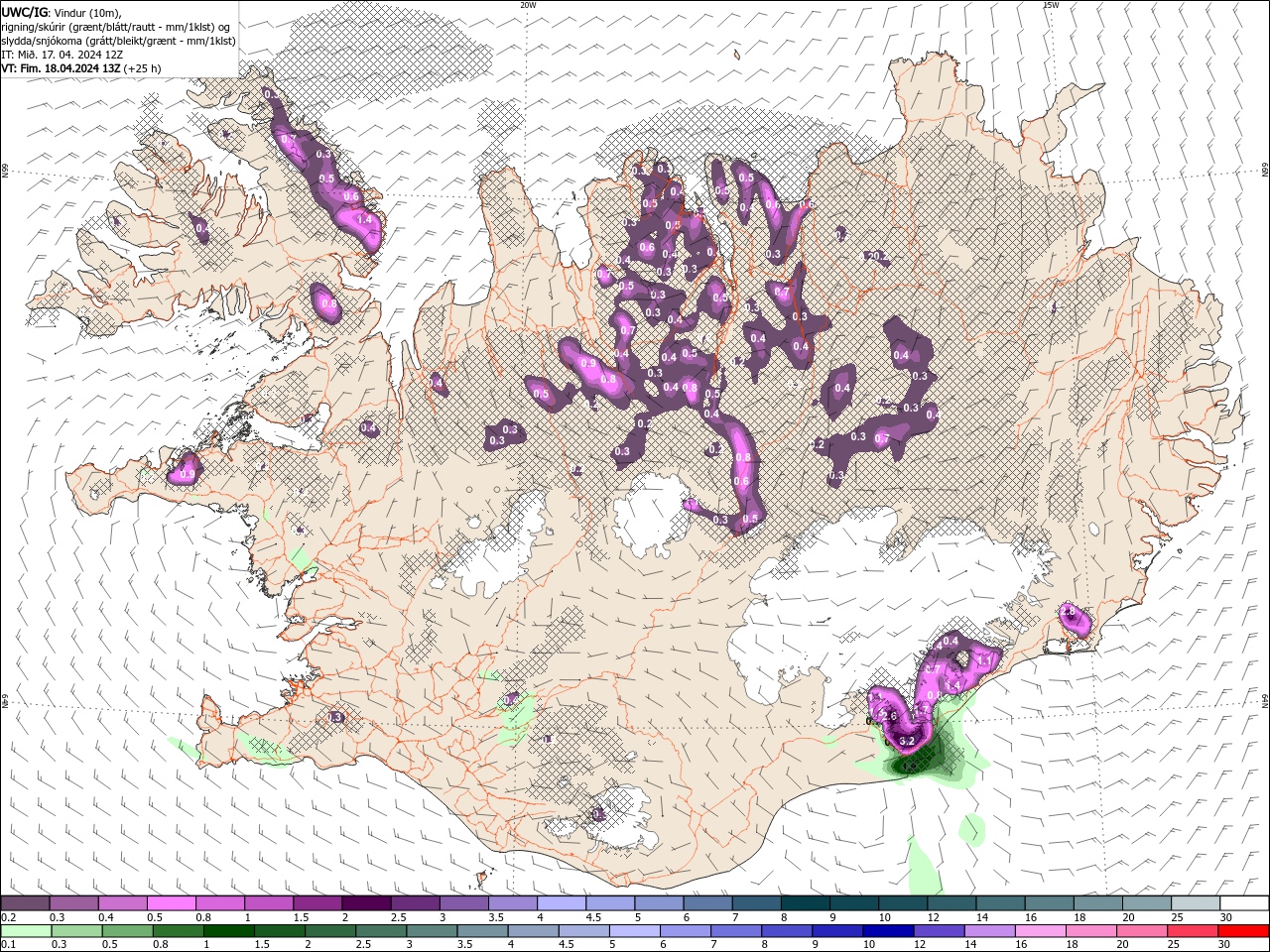Pick the 25 mm rain legend red-pink swatch
The image size is (1270, 952).
coord(1192,931)
